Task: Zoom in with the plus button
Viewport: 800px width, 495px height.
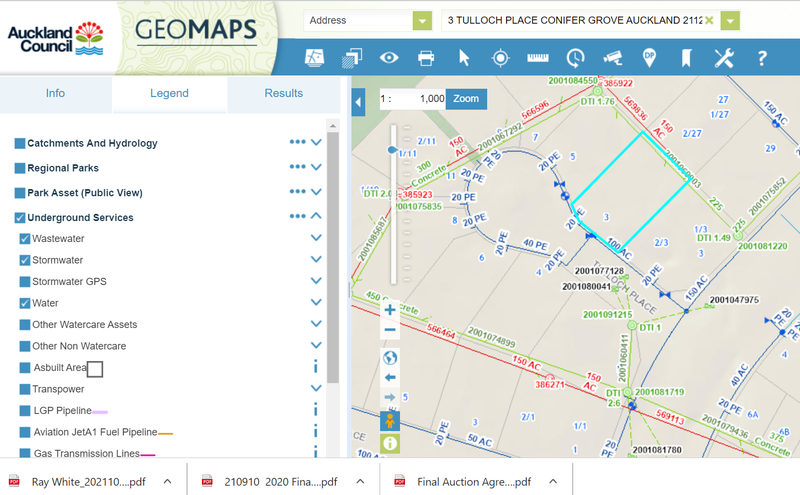Action: [x=390, y=310]
